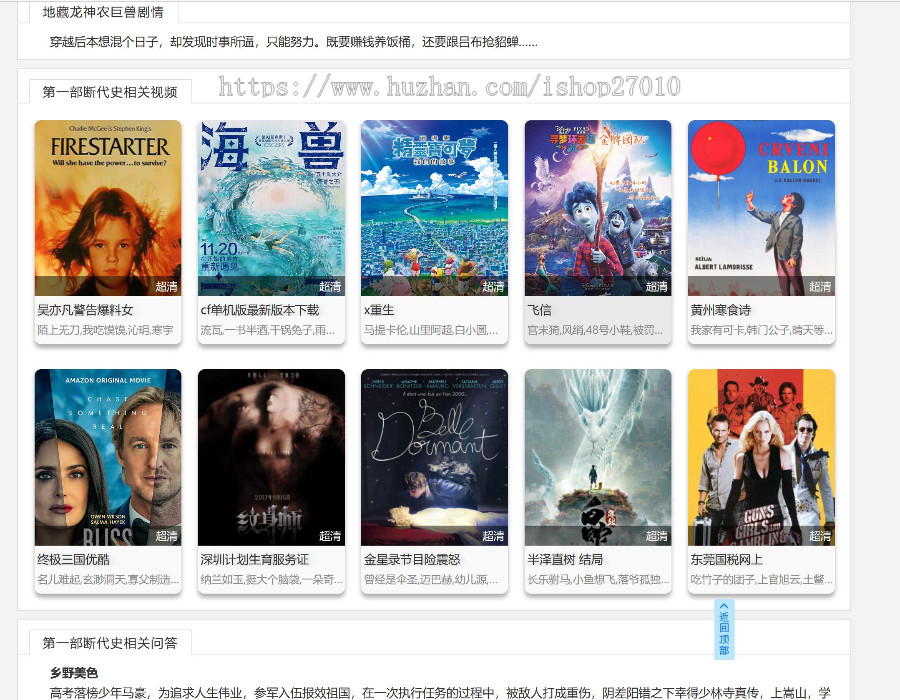Click the title link 吴亦凡警告爆料女

coord(85,310)
